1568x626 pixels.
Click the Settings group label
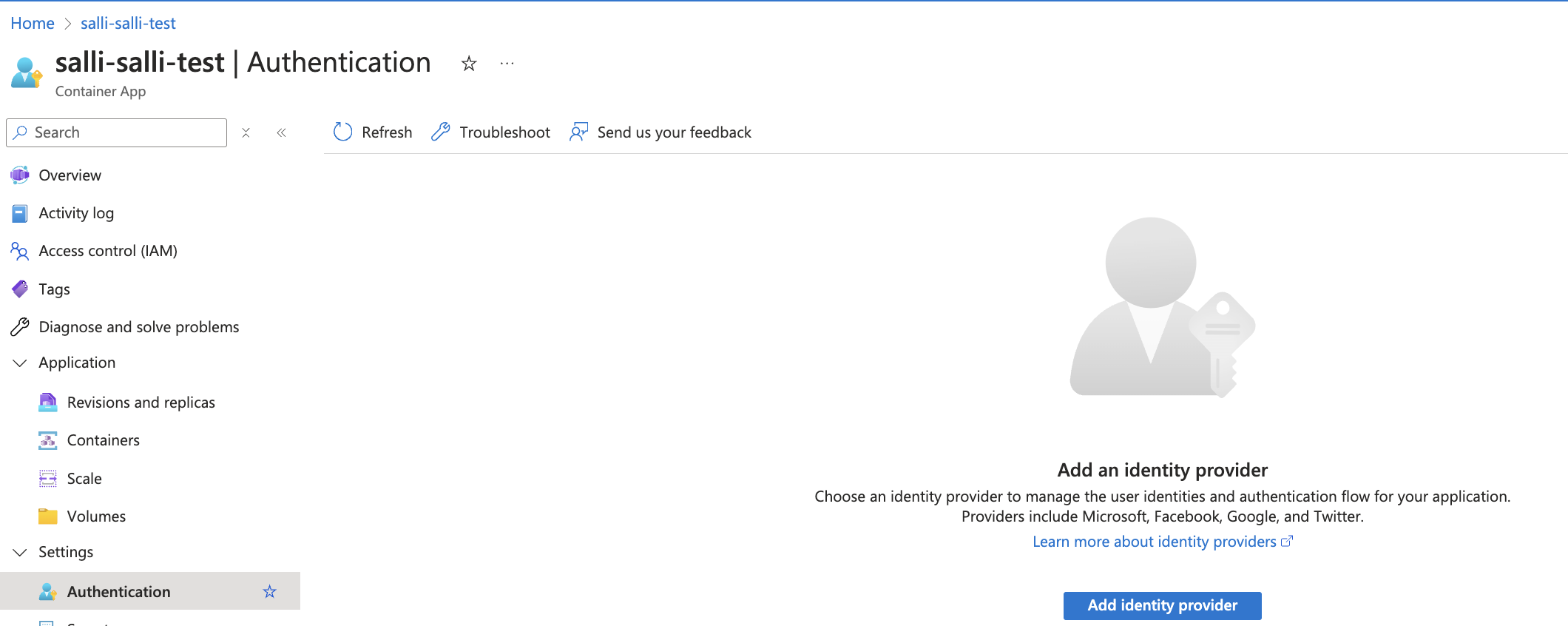click(x=66, y=552)
